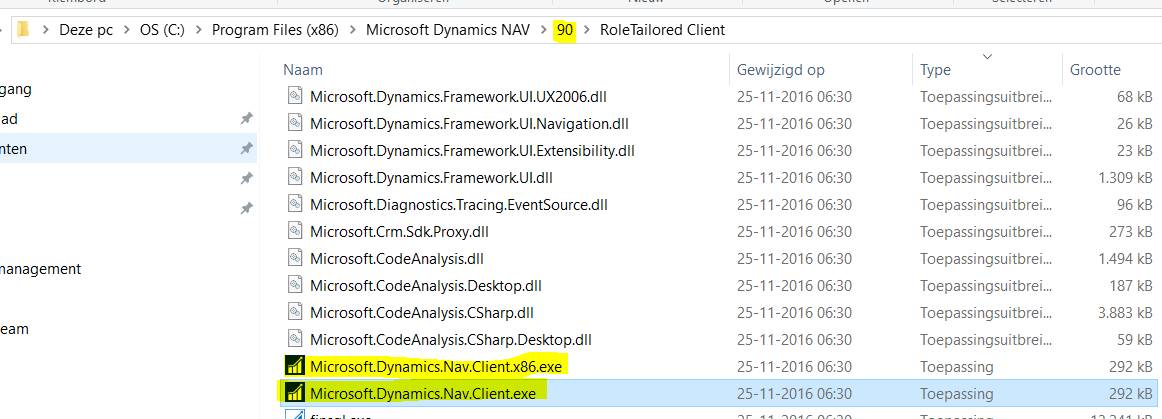This screenshot has height=419, width=1162.
Task: Select Microsoft.Dynamics.Framework.UI.UX2006.dll
Action: 459,96
